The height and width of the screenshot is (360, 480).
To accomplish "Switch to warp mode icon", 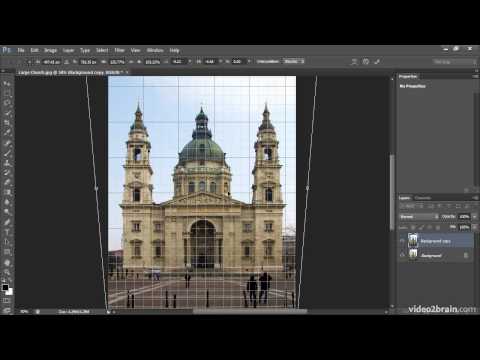I will point(354,62).
